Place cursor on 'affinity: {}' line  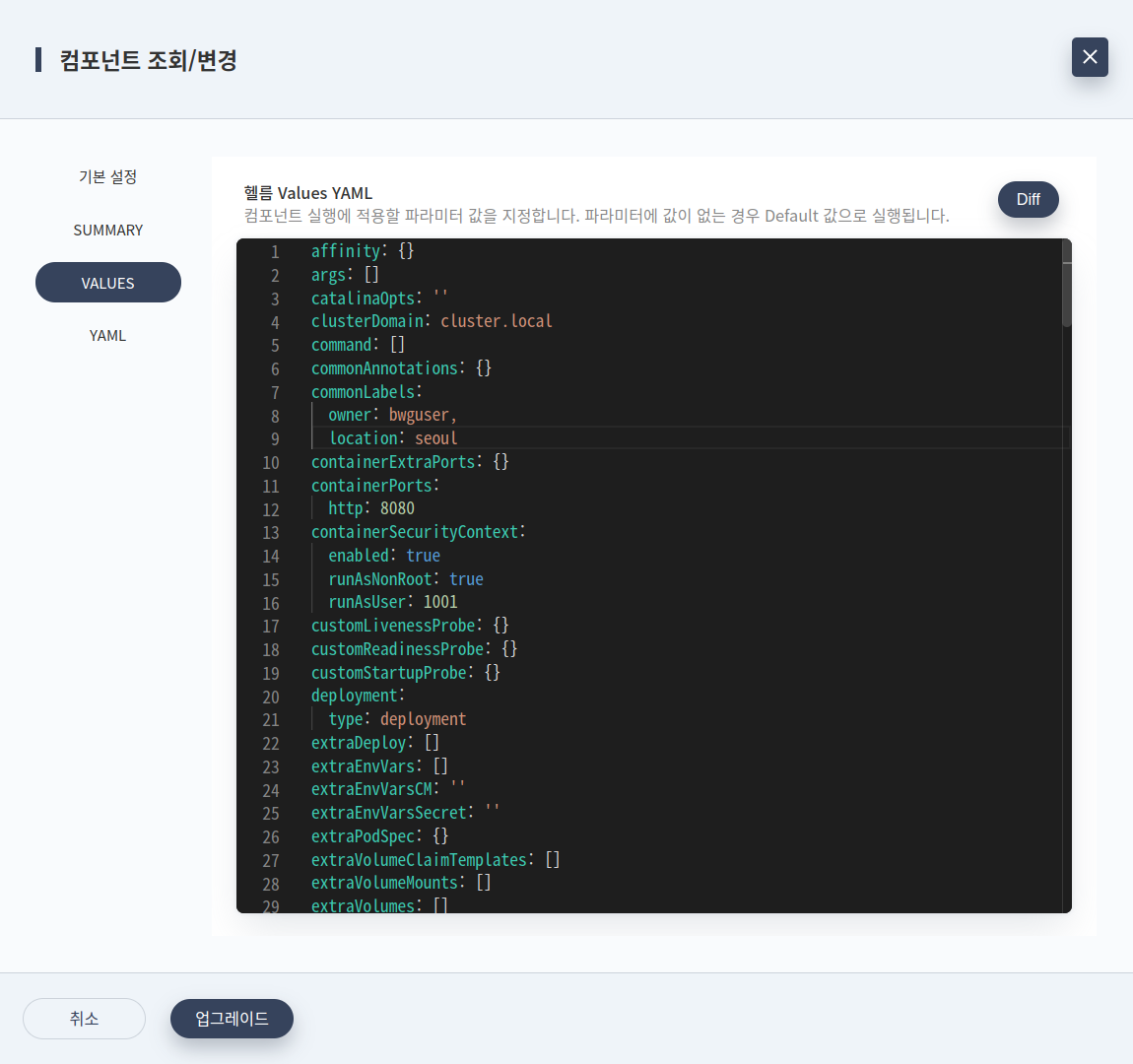(362, 250)
